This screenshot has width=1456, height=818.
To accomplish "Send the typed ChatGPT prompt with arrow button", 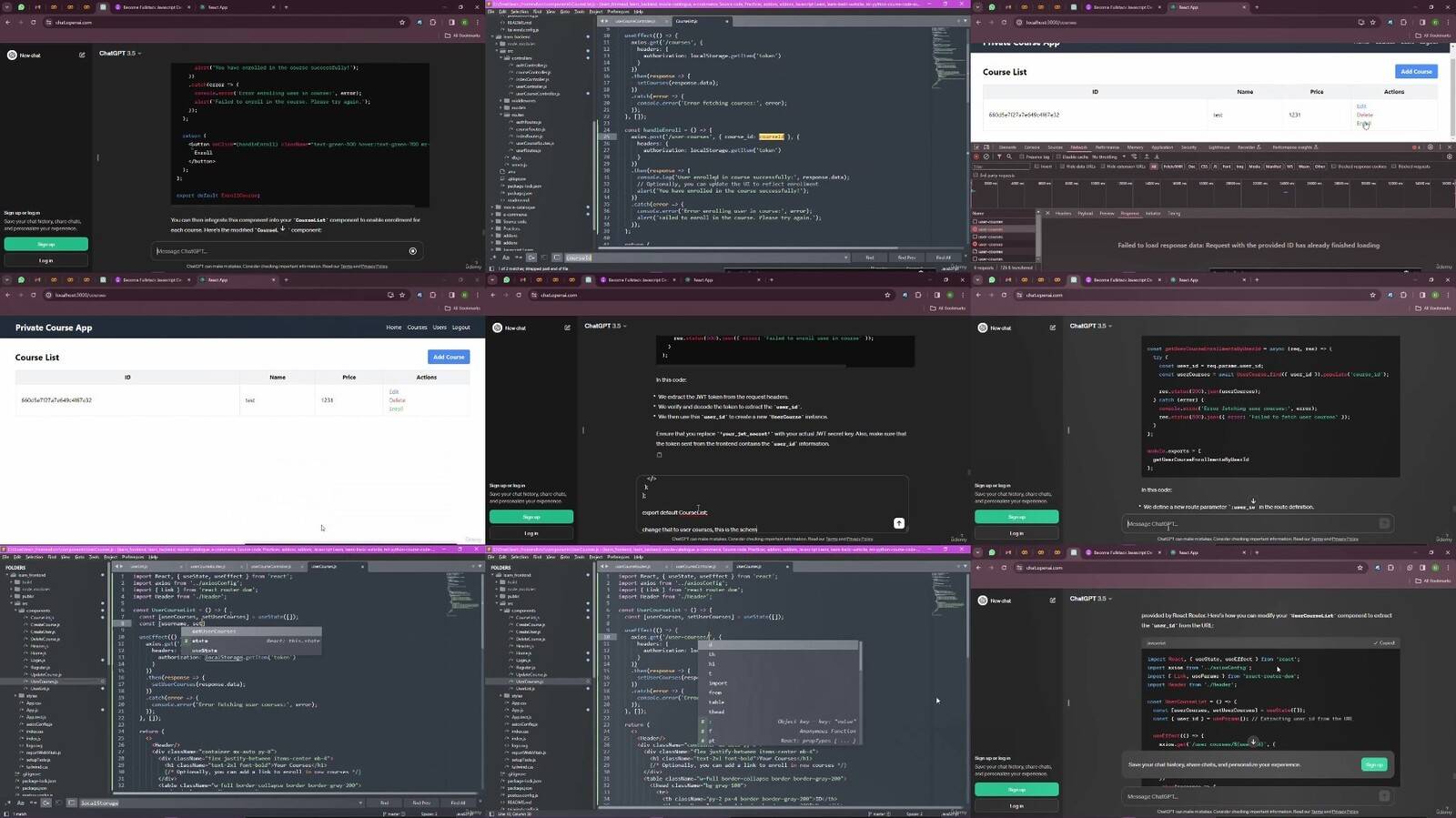I will point(899,523).
